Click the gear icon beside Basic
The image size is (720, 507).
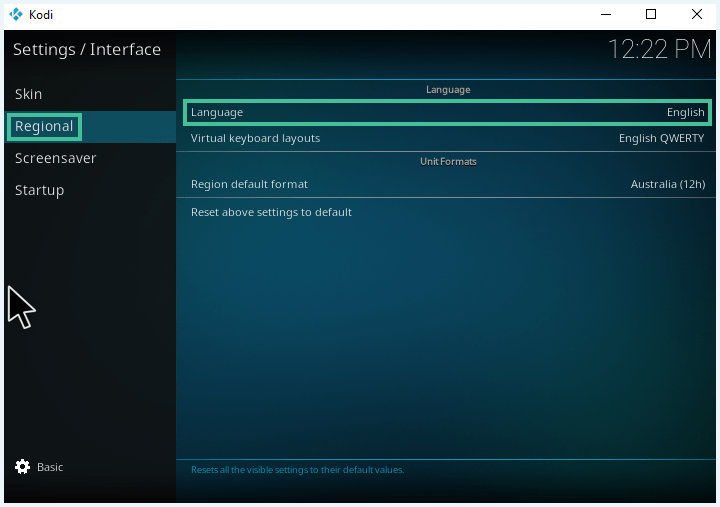(x=22, y=467)
